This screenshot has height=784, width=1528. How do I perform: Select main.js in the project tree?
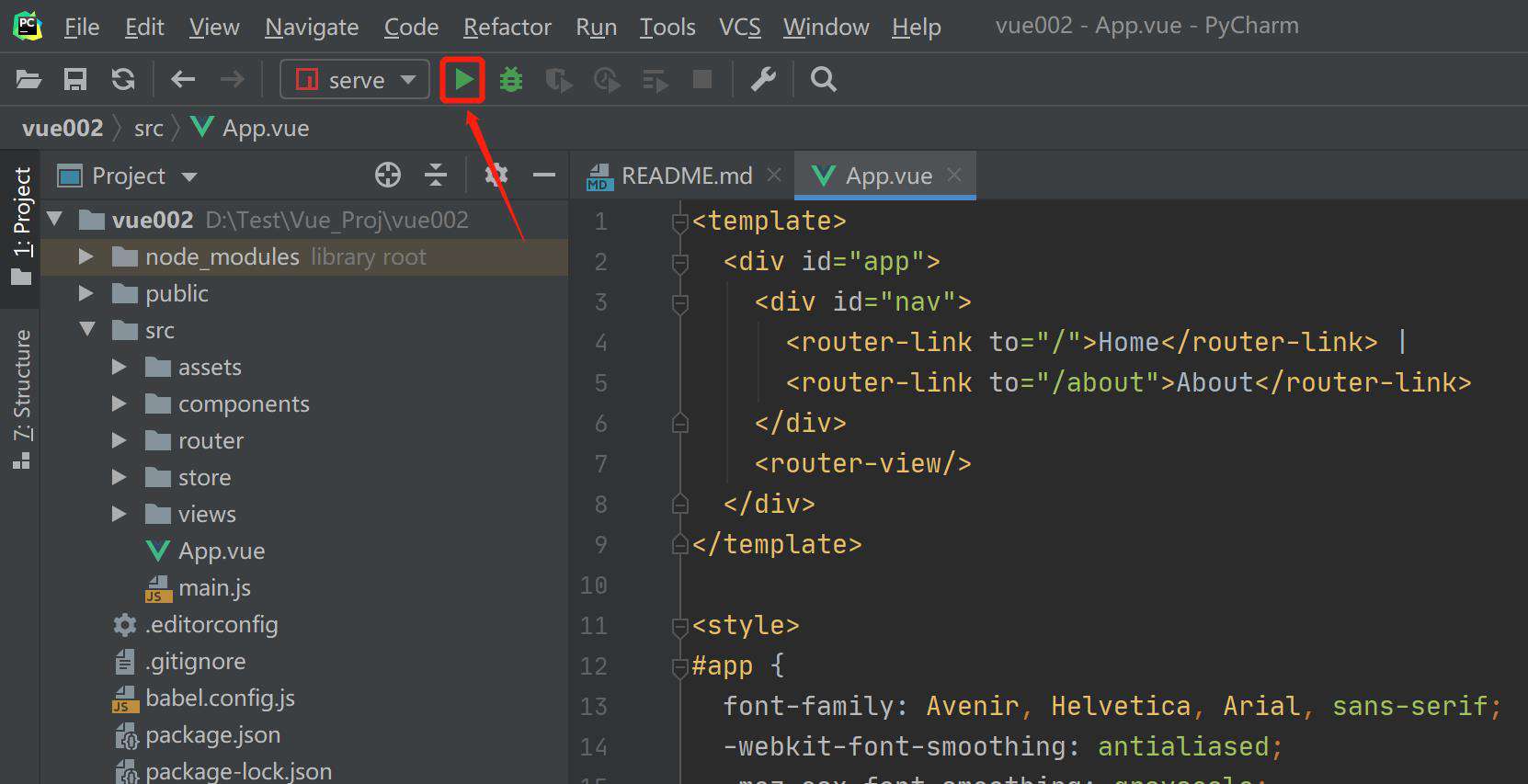coord(199,587)
